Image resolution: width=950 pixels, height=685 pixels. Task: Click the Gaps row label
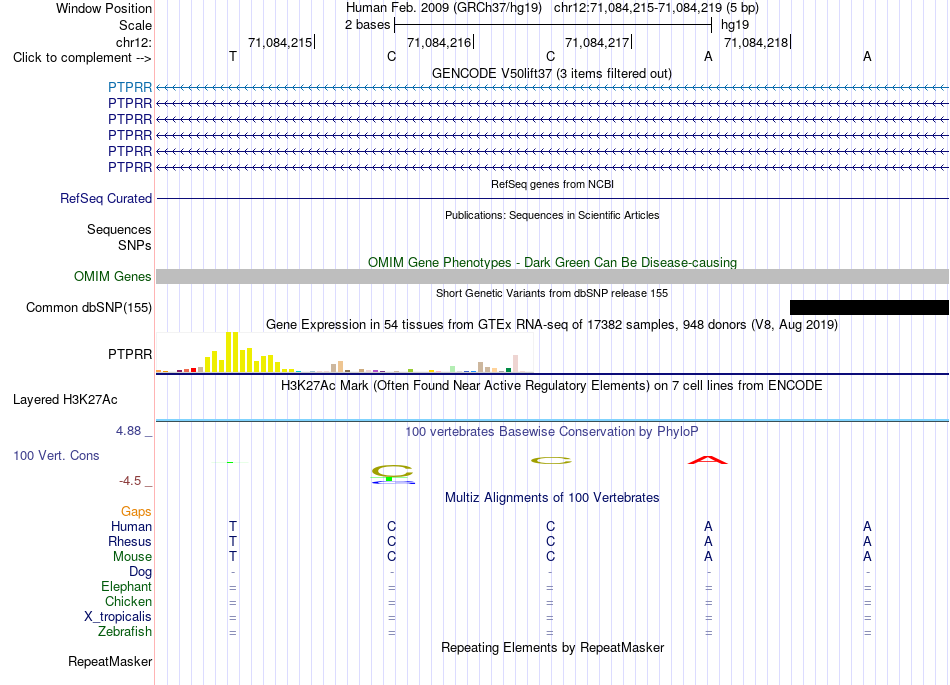click(x=136, y=512)
